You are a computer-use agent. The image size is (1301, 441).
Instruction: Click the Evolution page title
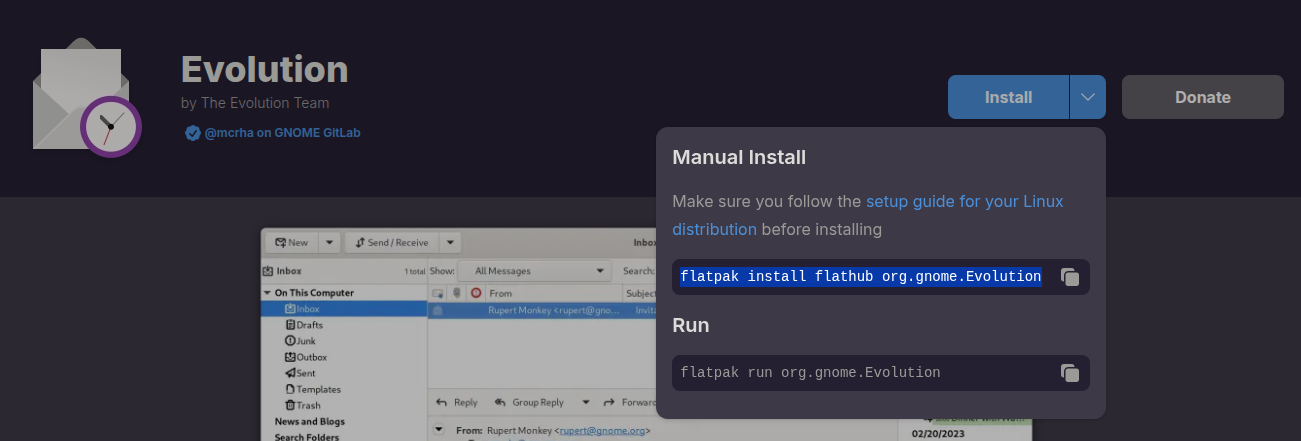click(265, 69)
